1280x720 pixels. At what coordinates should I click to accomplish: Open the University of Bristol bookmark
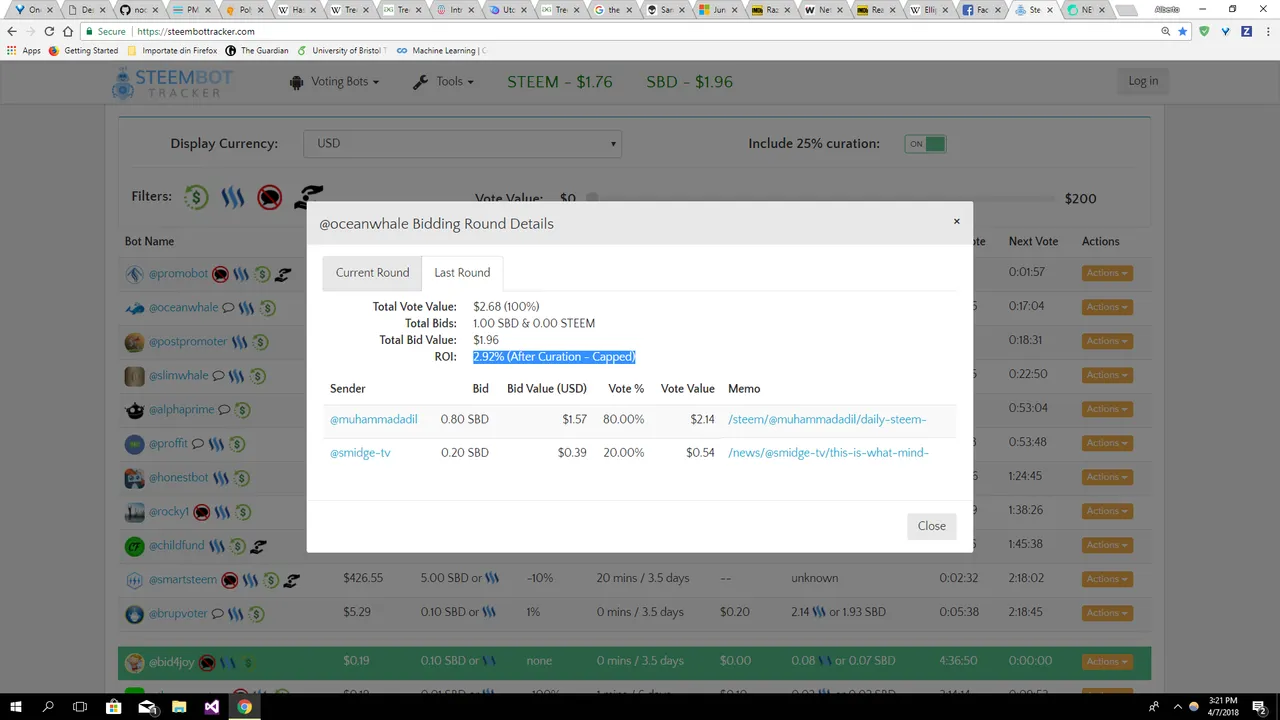[x=342, y=50]
